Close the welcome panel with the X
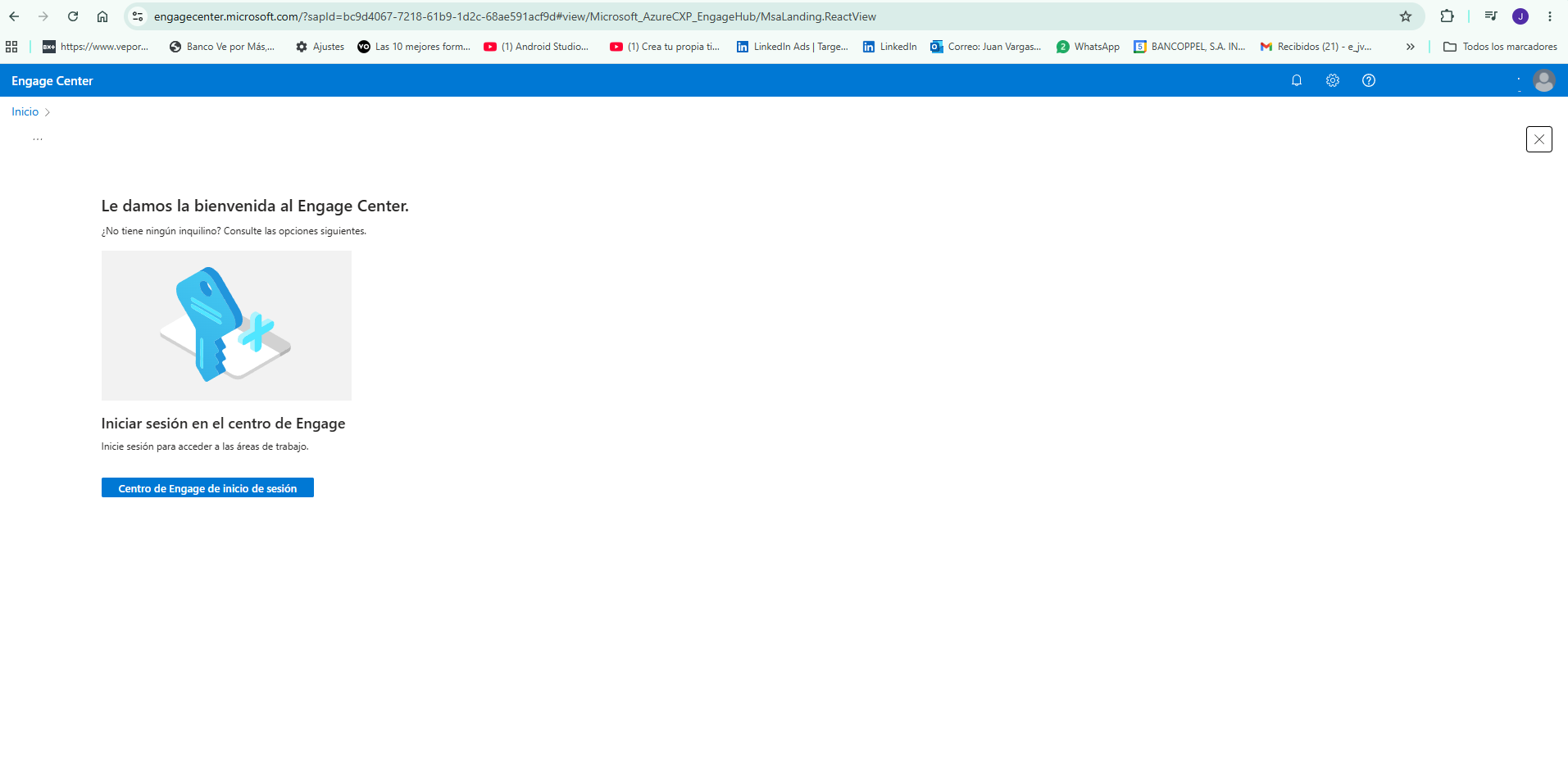Screen dimensions: 1568x784 click(1539, 139)
